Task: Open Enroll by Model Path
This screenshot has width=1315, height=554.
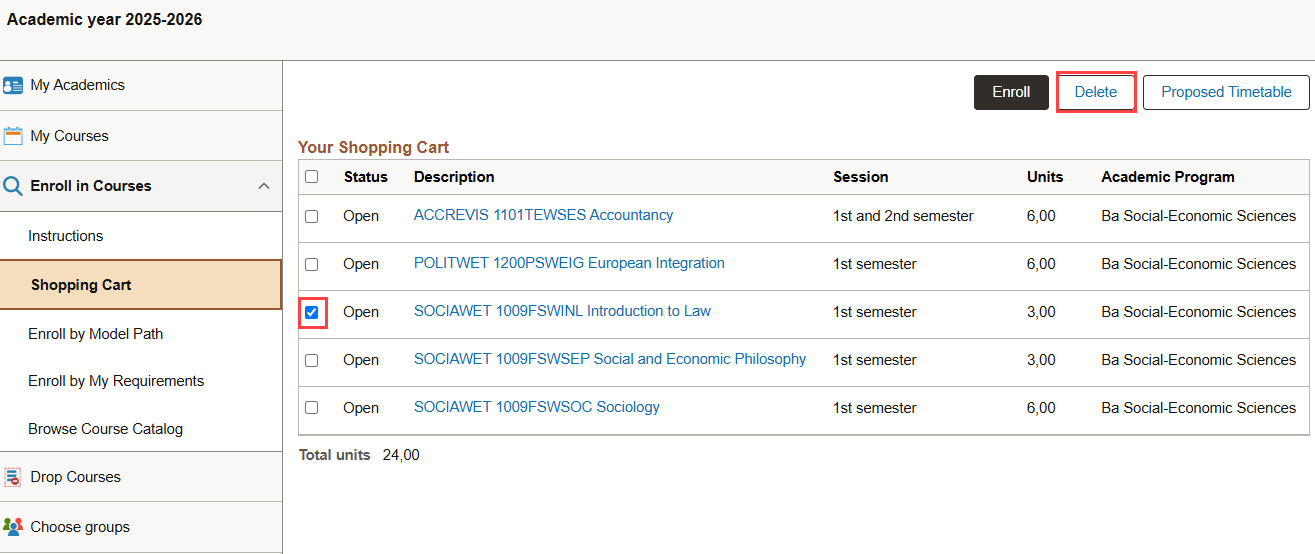Action: pyautogui.click(x=96, y=334)
